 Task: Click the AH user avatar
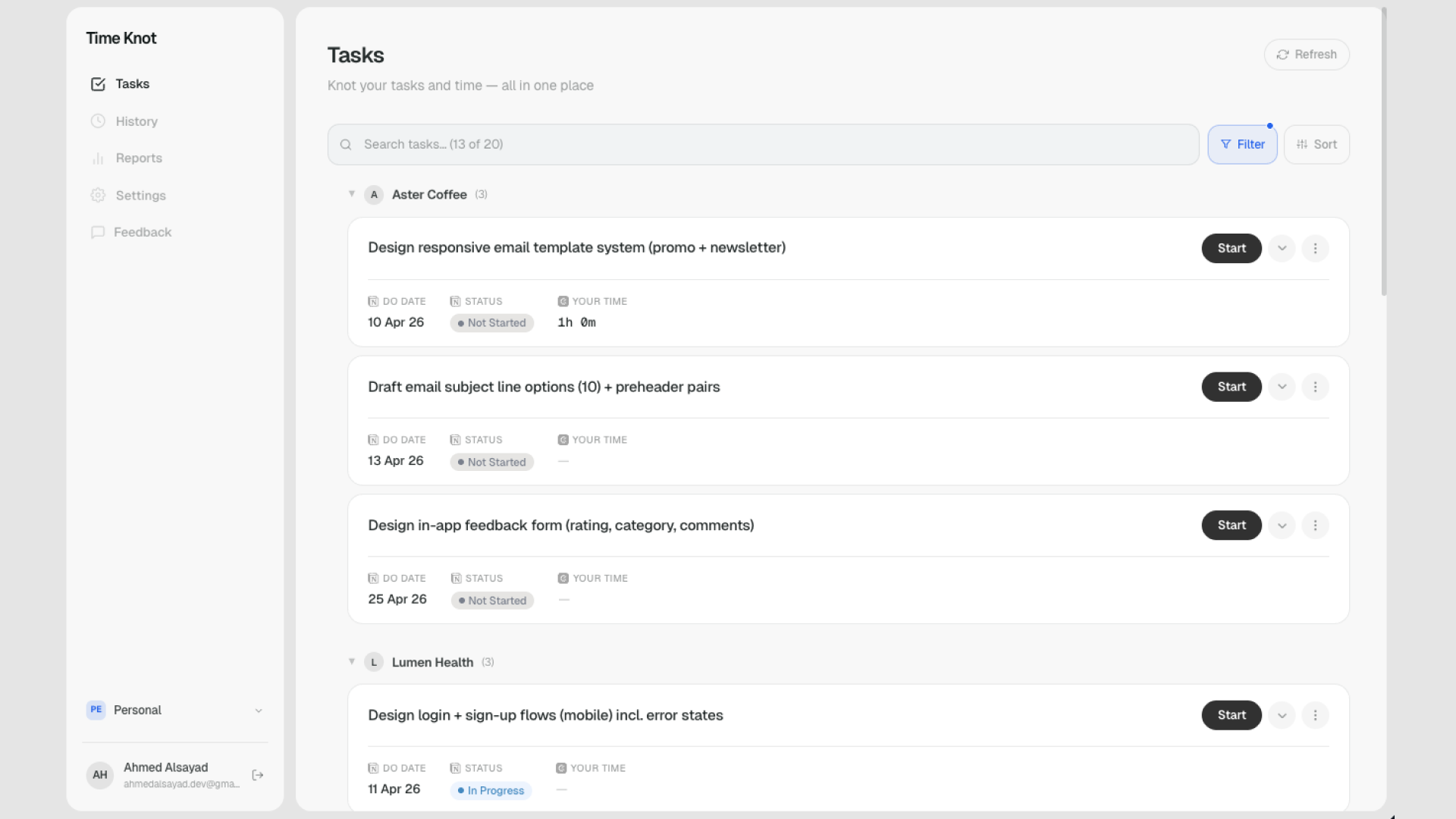100,775
